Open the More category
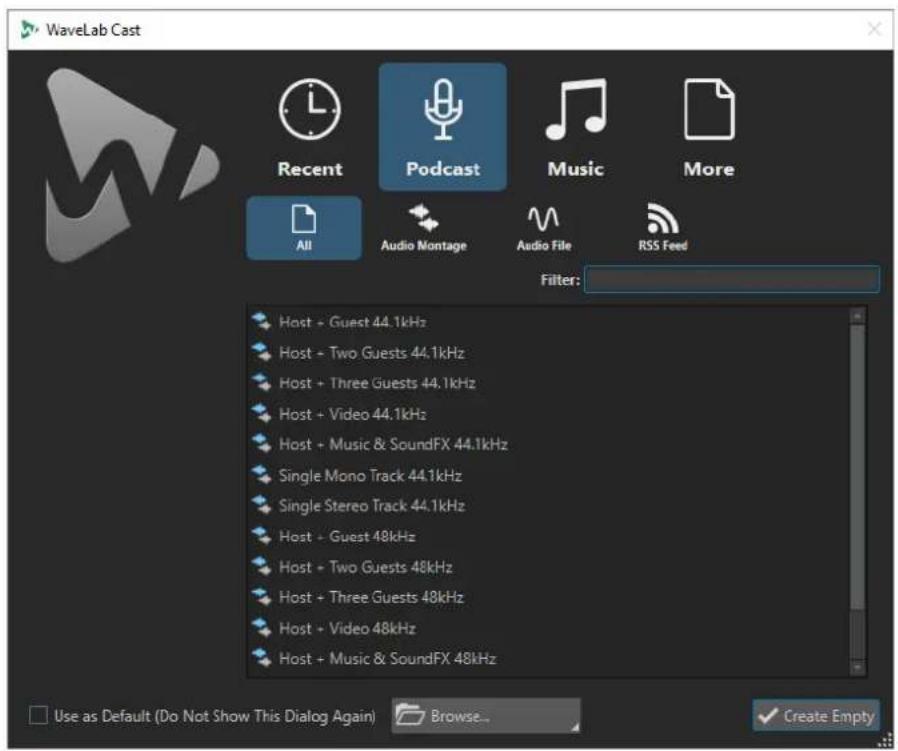 [708, 127]
